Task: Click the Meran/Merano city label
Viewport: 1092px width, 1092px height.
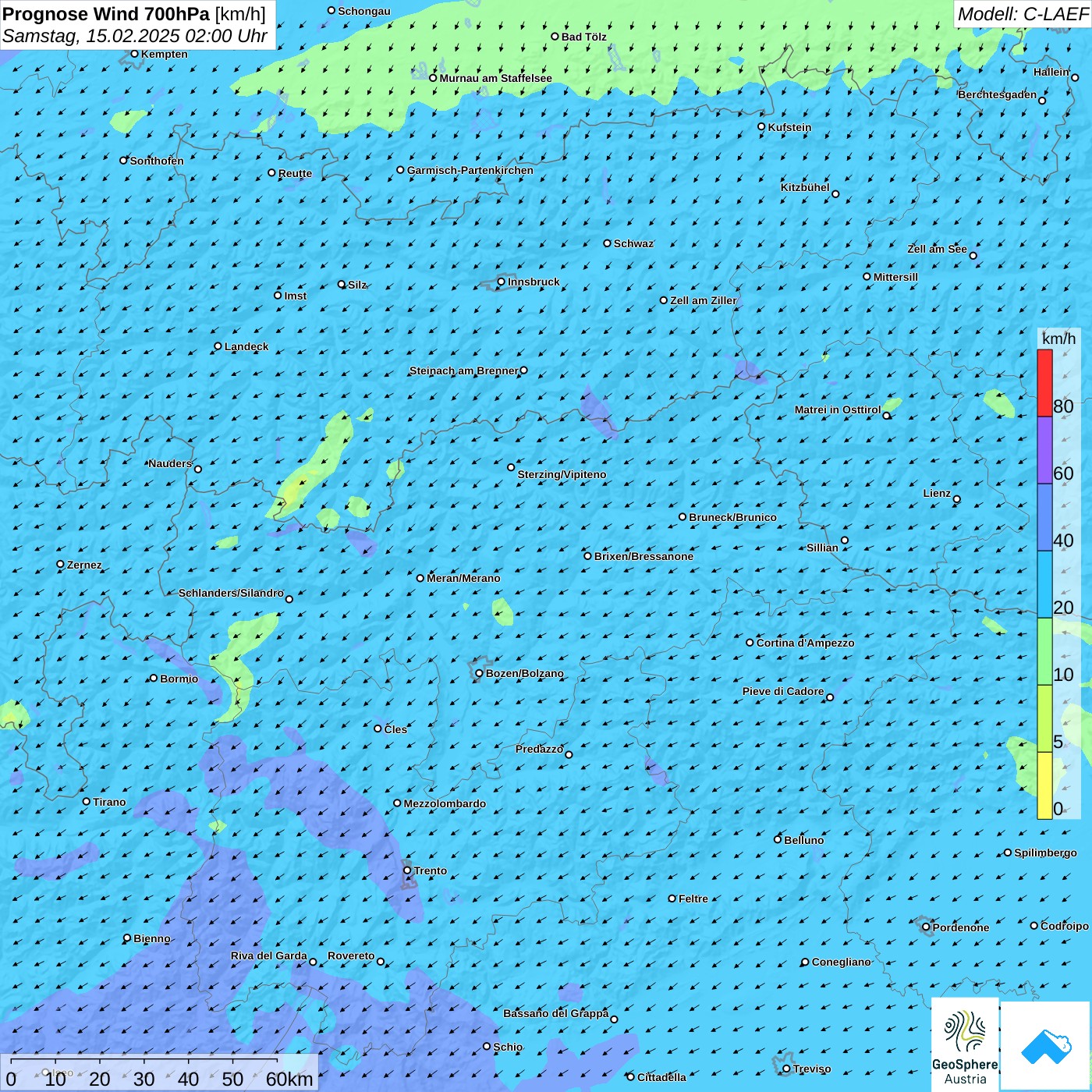Action: coord(463,578)
